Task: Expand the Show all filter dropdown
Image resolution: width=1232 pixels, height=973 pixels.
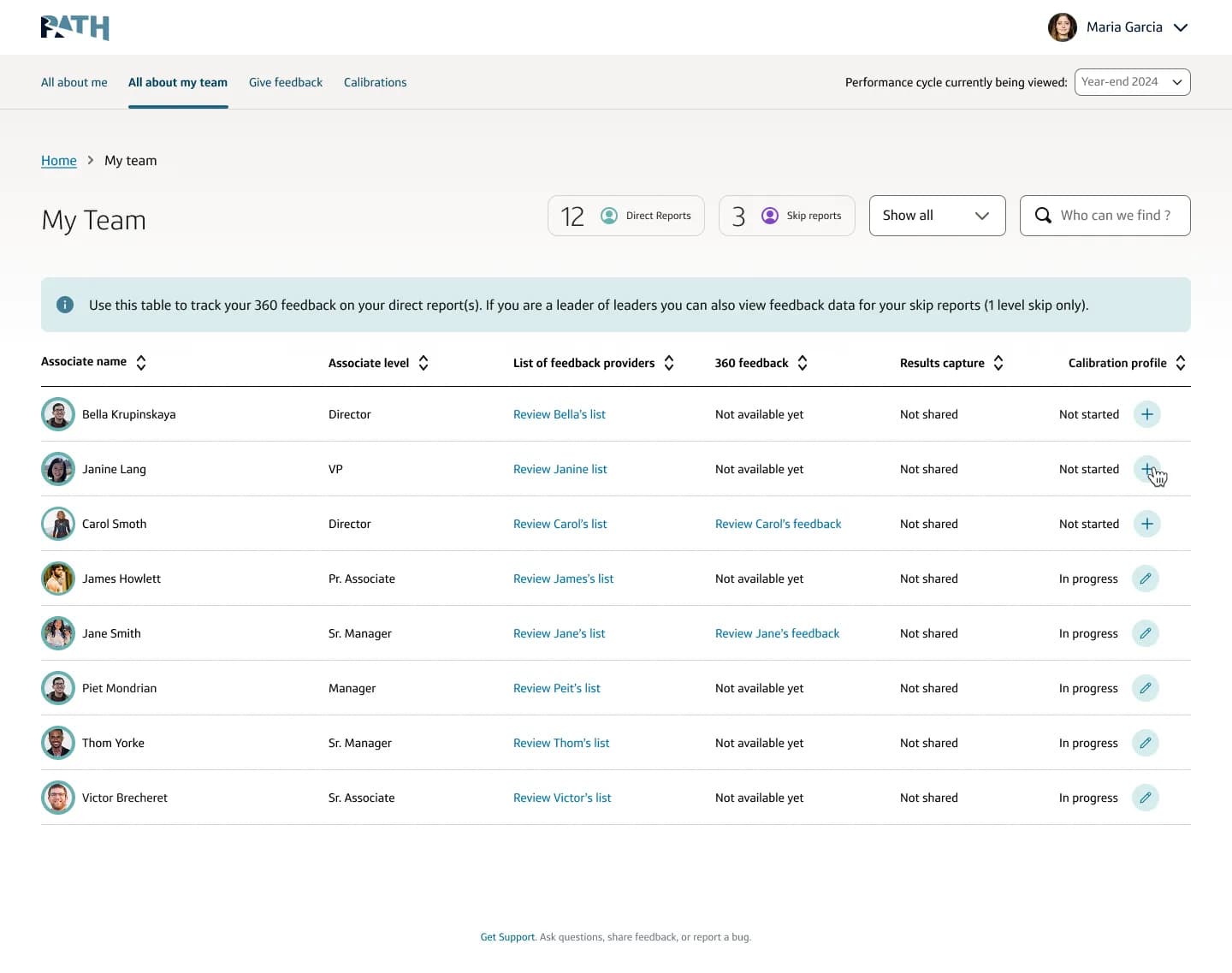Action: tap(937, 216)
